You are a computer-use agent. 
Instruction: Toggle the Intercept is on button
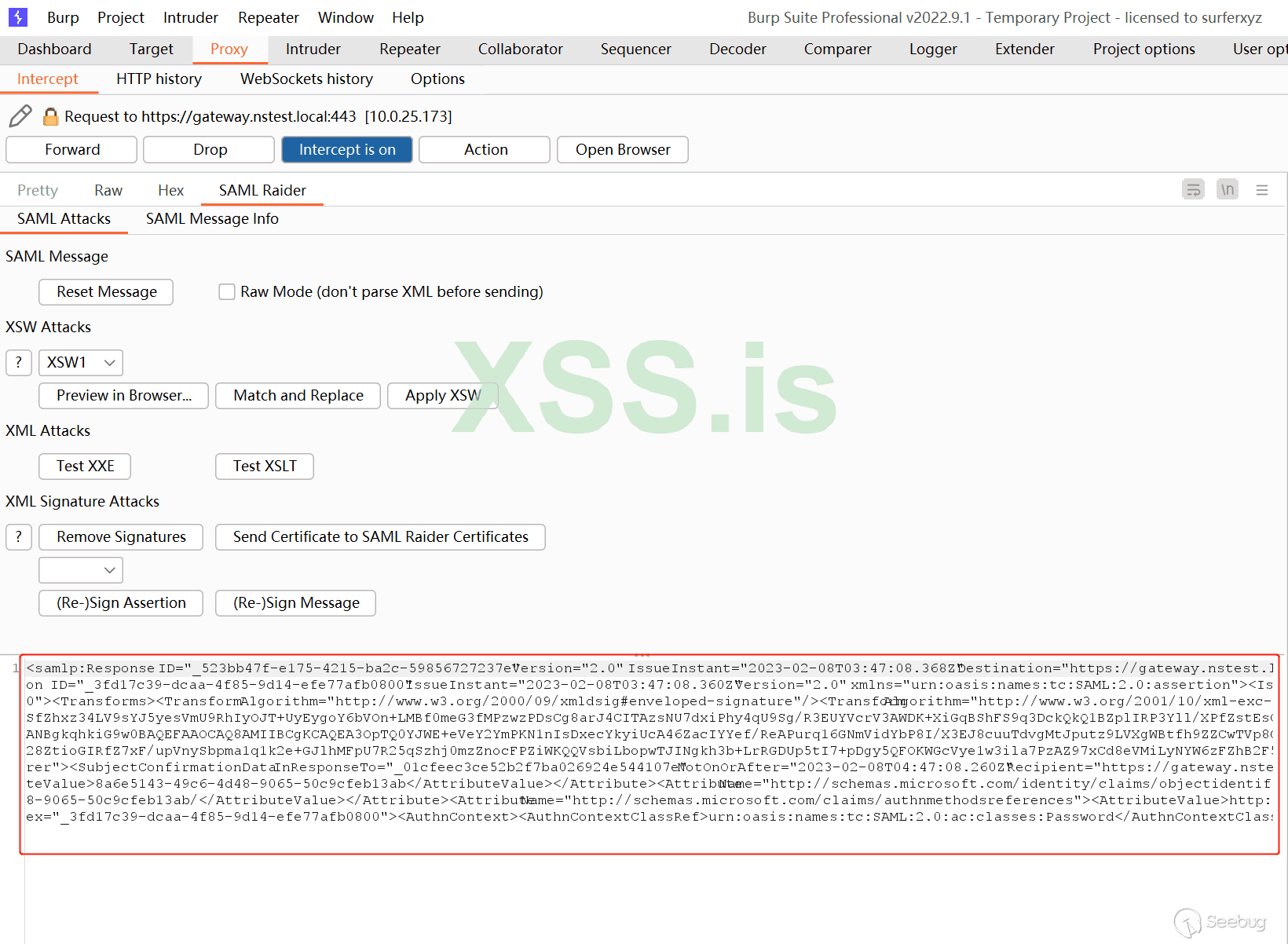pyautogui.click(x=347, y=149)
